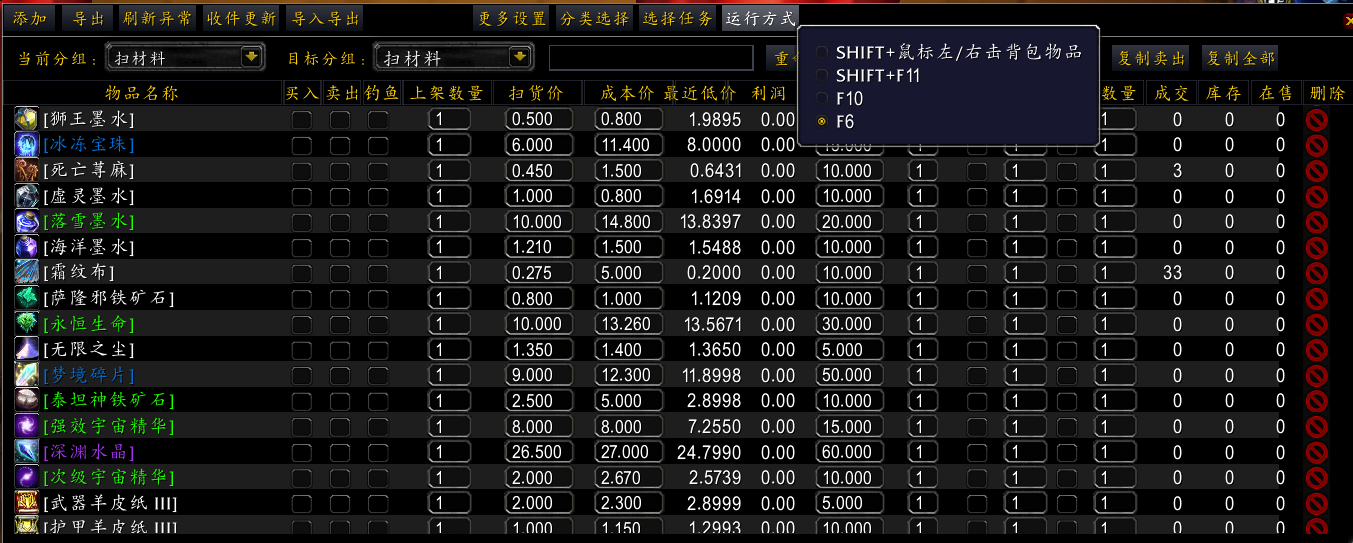Image resolution: width=1353 pixels, height=543 pixels.
Task: Toggle 卖出 checkbox for 落雪墨水
Action: click(340, 221)
